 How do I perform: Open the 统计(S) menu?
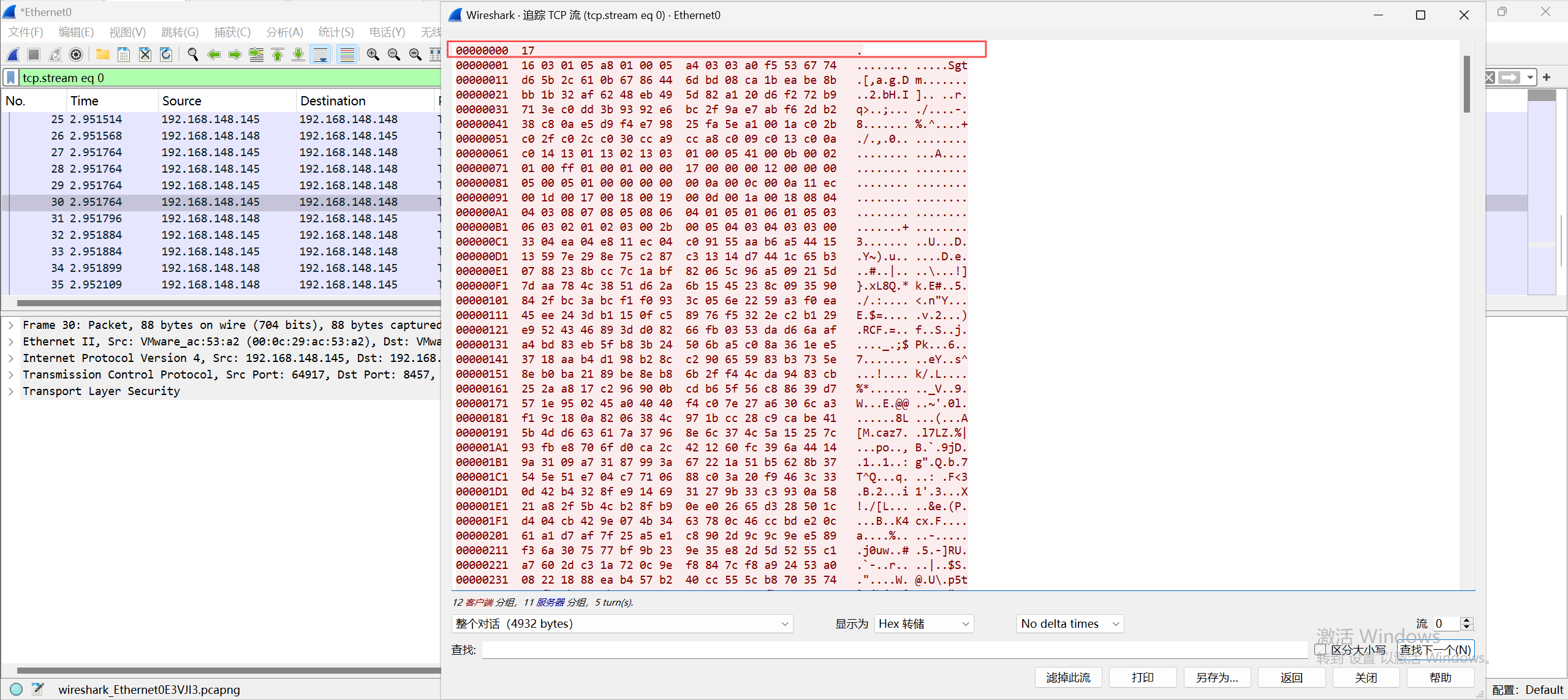point(336,32)
